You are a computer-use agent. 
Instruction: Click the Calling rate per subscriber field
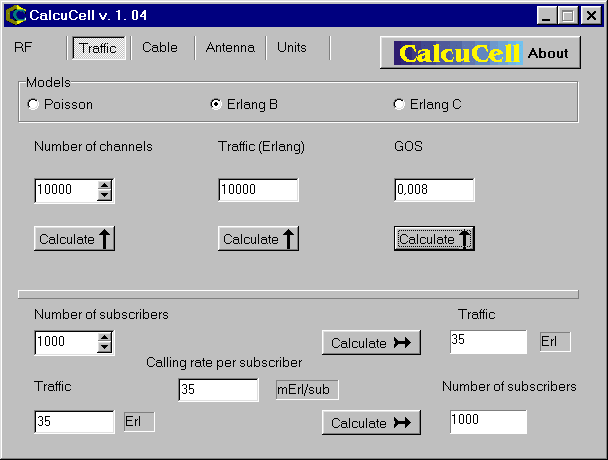click(218, 390)
